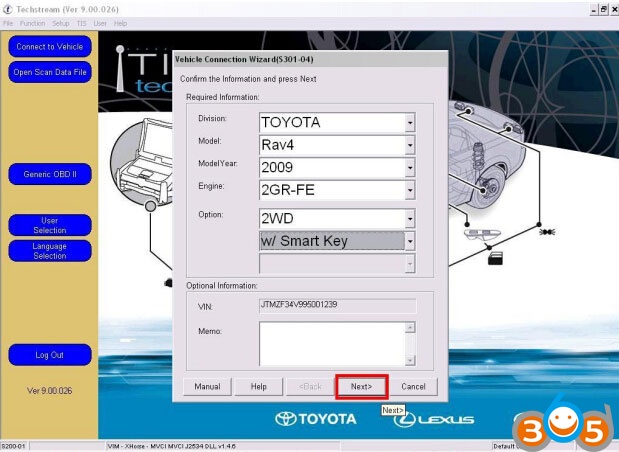Click the VIM XHorse MVCI status text
Screen dimensions: 619x452
(x=171, y=446)
